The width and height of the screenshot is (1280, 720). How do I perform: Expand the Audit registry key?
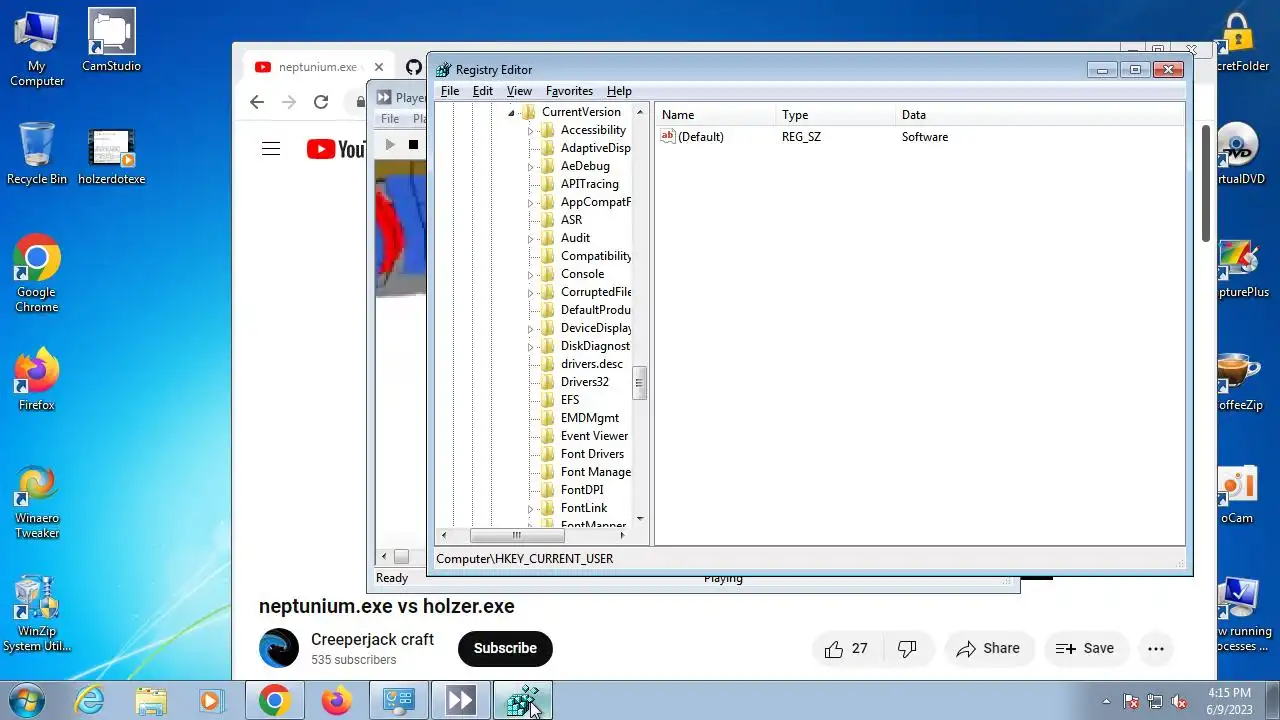[531, 239]
